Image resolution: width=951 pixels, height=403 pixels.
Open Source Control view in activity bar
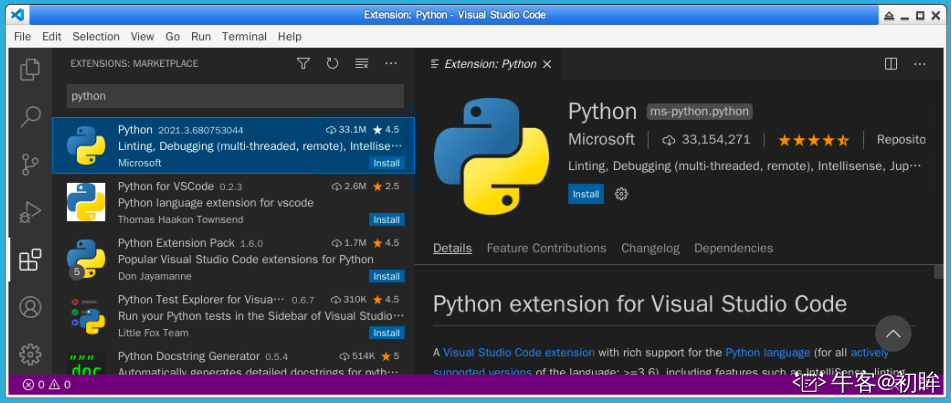click(x=30, y=164)
